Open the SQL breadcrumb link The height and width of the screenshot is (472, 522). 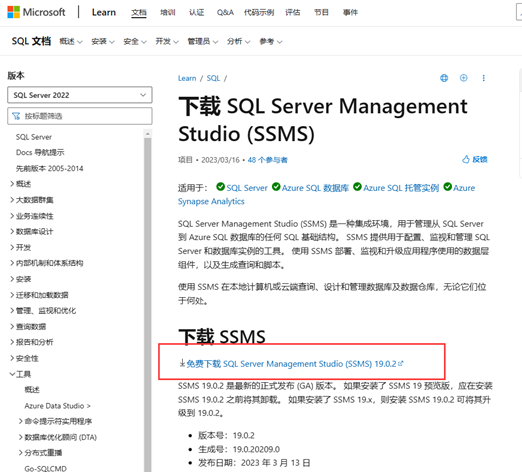(213, 78)
